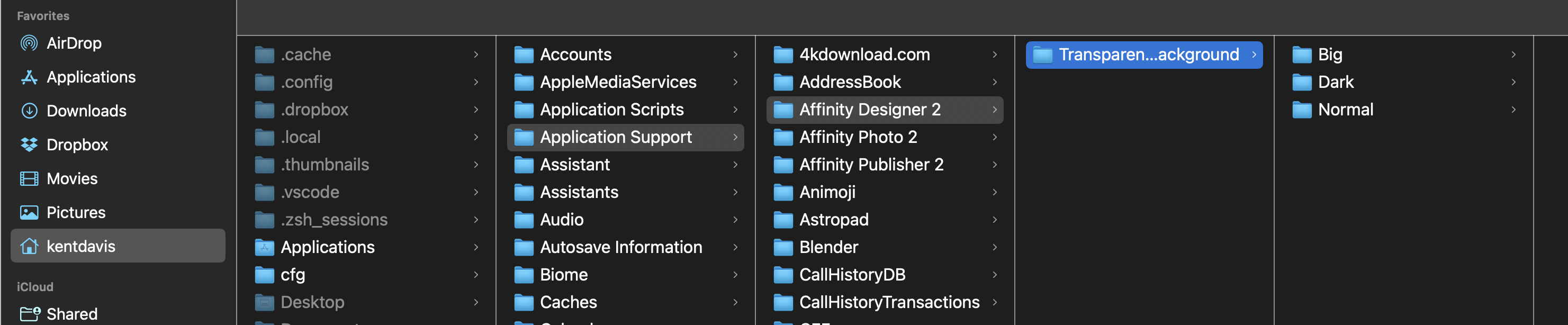The width and height of the screenshot is (1568, 325).
Task: Select the CallHistoryTransactions folder name
Action: 889,302
